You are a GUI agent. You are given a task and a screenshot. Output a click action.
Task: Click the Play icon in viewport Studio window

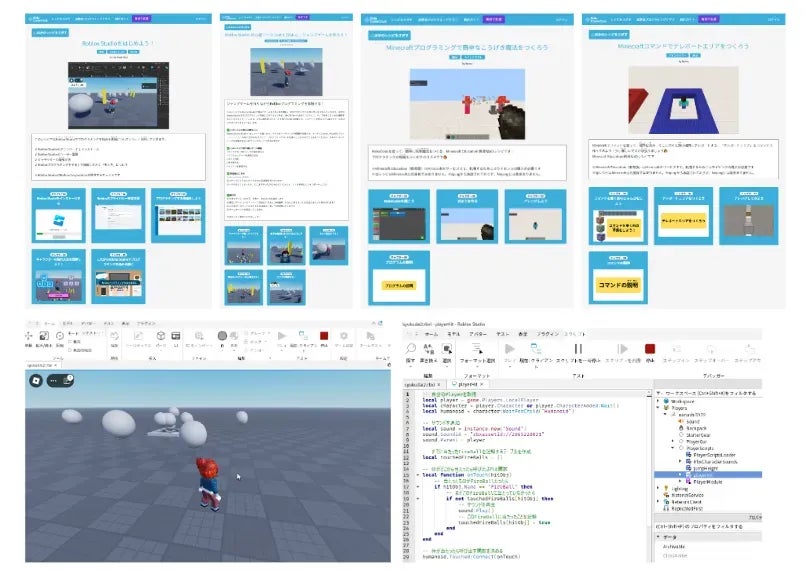tap(282, 336)
